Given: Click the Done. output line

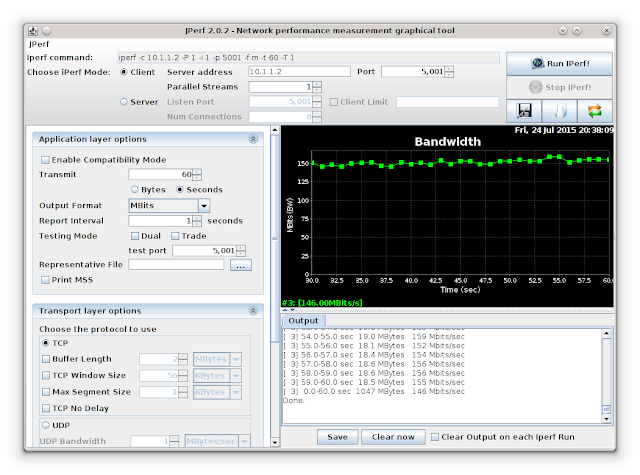Looking at the screenshot, I should [294, 400].
